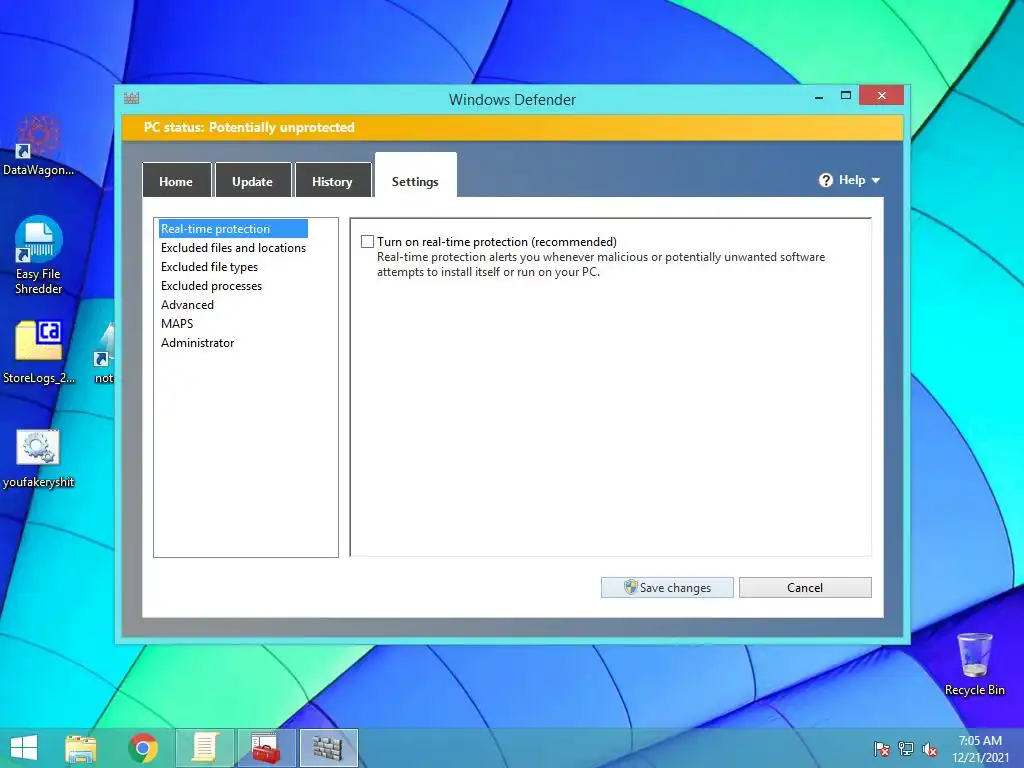The image size is (1024, 768).
Task: Select the youfakeryshit desktop file
Action: pyautogui.click(x=39, y=459)
